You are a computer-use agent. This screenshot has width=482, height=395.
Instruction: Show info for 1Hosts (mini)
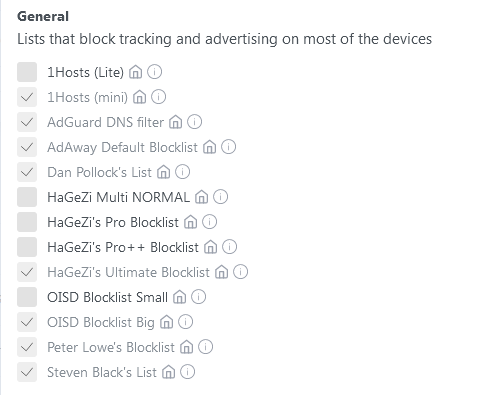coord(159,97)
